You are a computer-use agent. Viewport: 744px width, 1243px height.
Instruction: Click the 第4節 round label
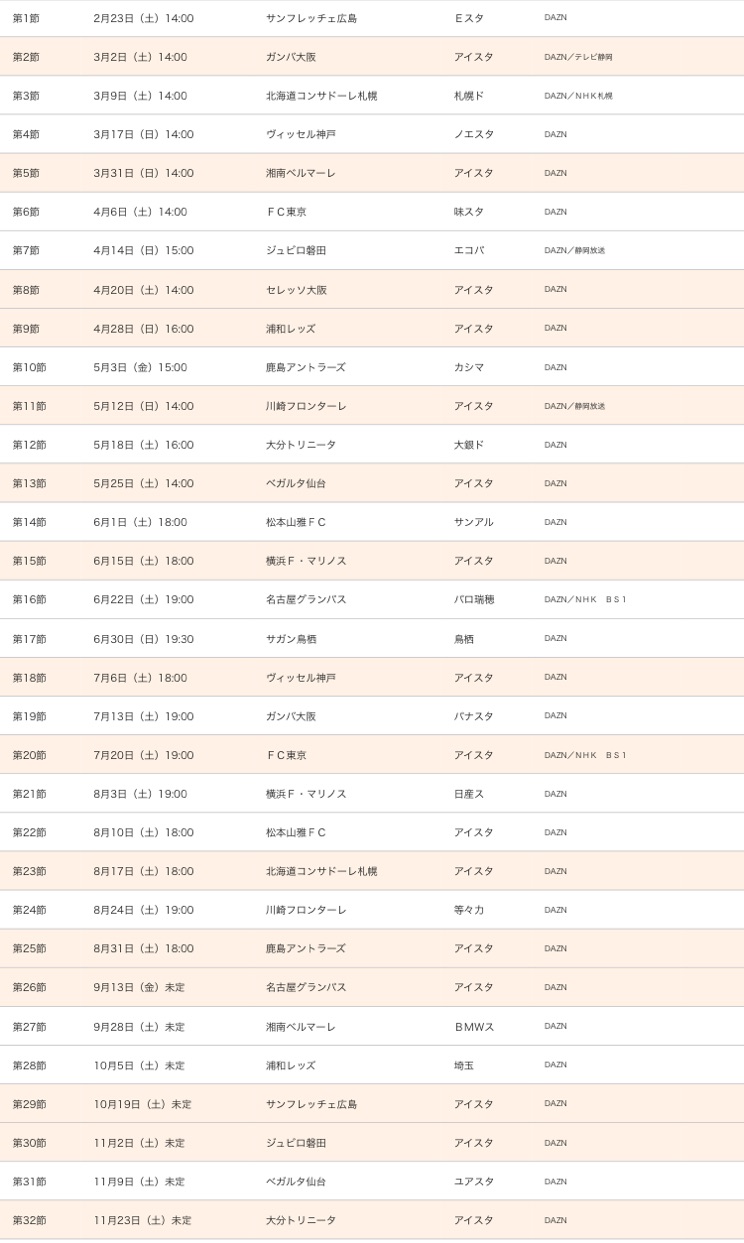click(x=26, y=134)
